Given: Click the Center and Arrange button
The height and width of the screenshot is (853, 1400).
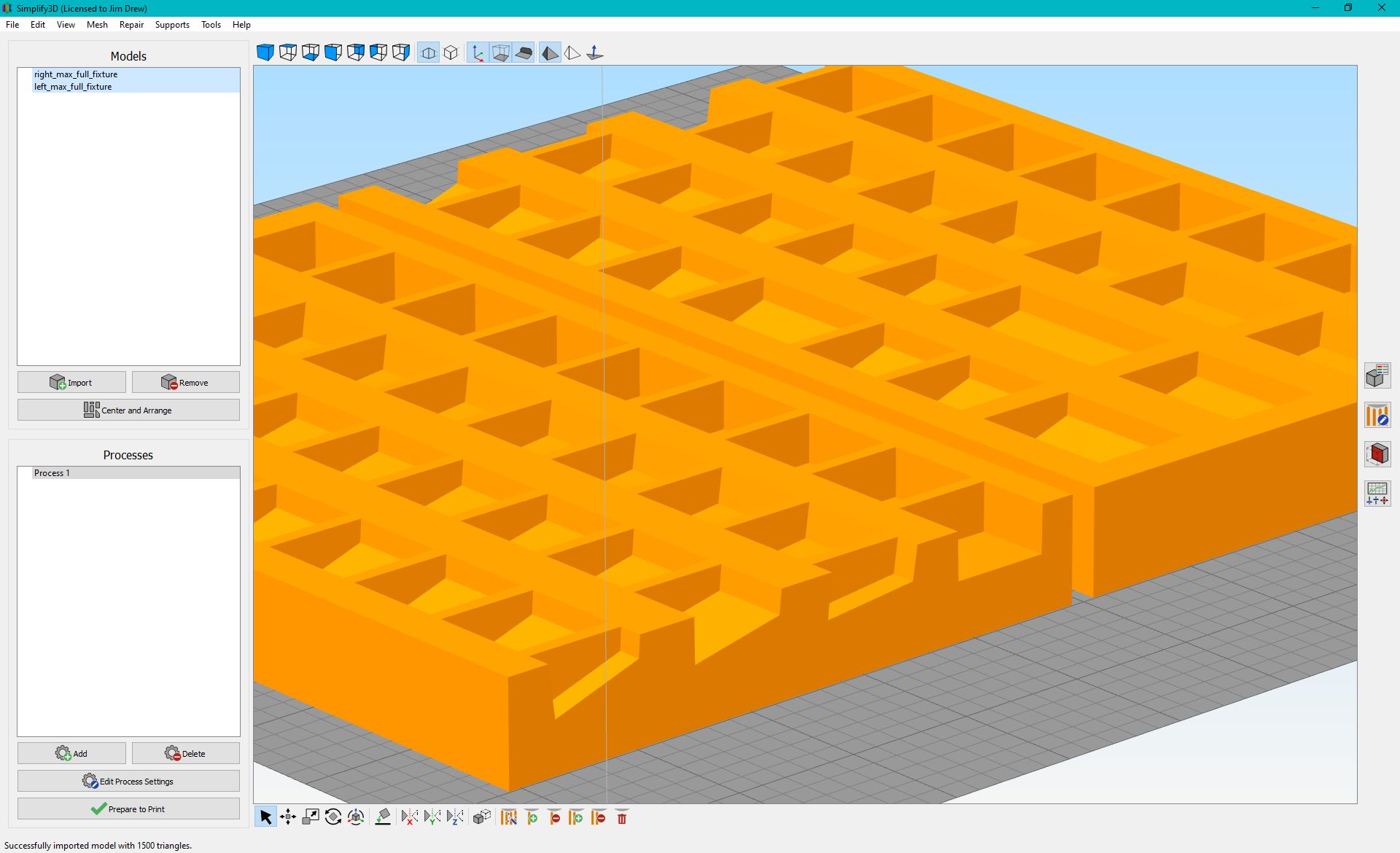Looking at the screenshot, I should click(128, 410).
